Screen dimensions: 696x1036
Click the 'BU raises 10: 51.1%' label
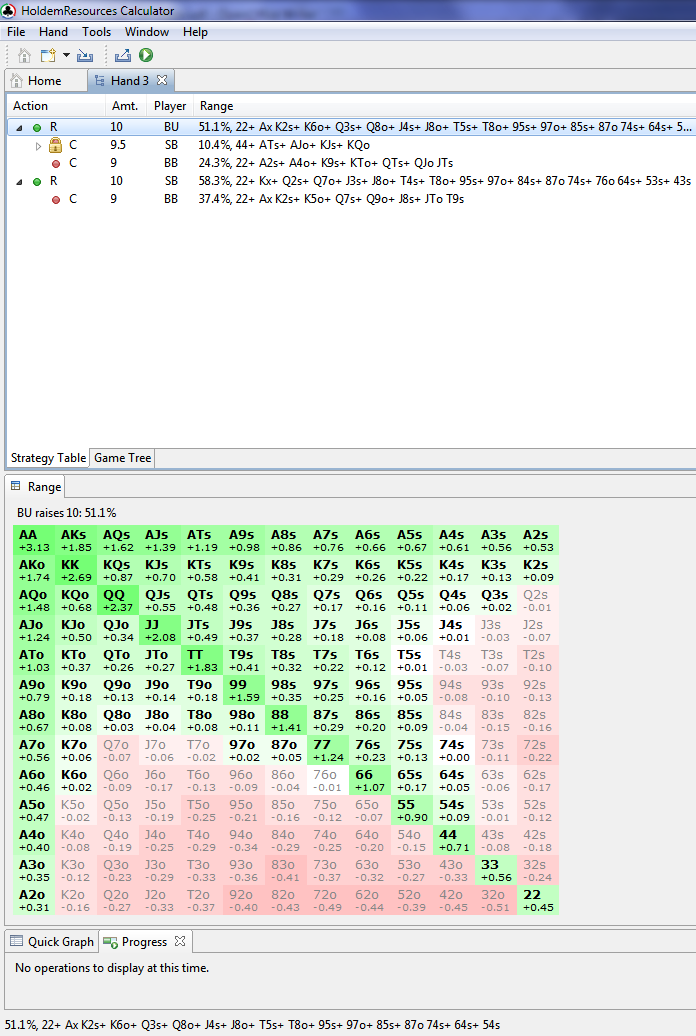click(x=67, y=513)
